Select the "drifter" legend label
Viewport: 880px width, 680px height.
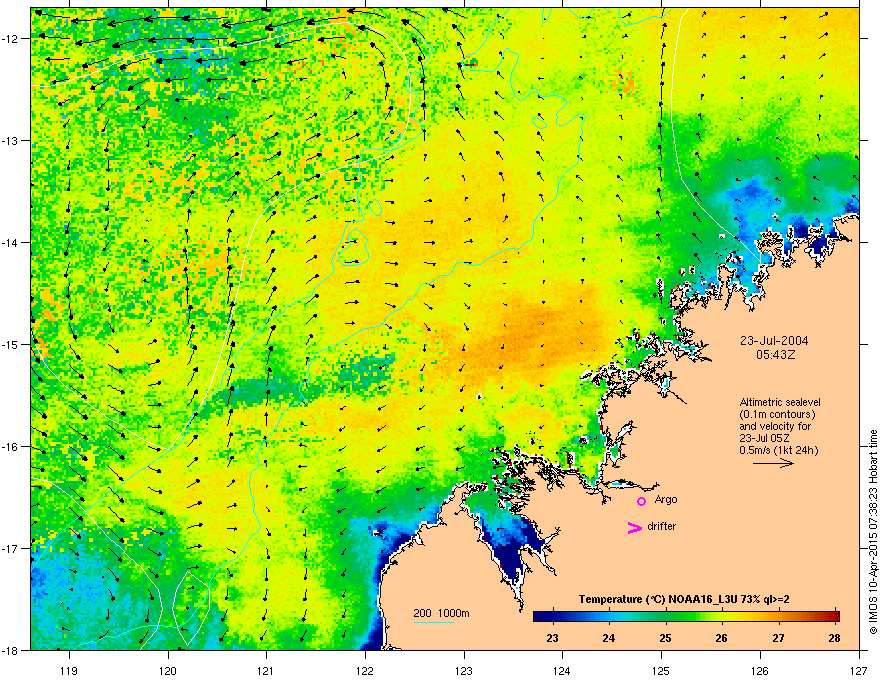[662, 526]
